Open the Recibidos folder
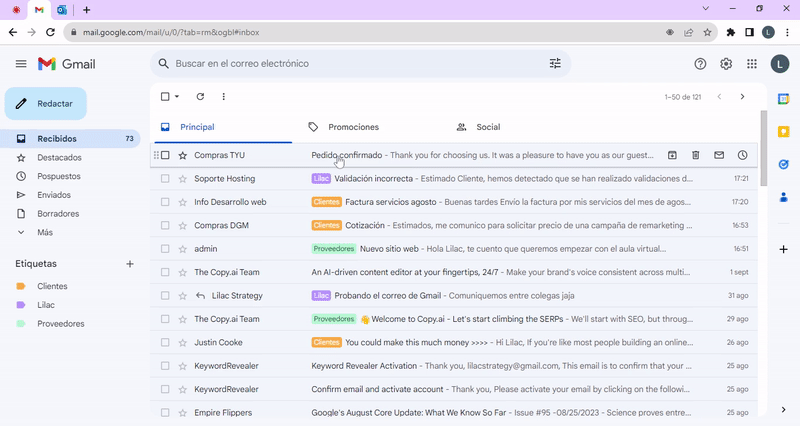 point(71,139)
